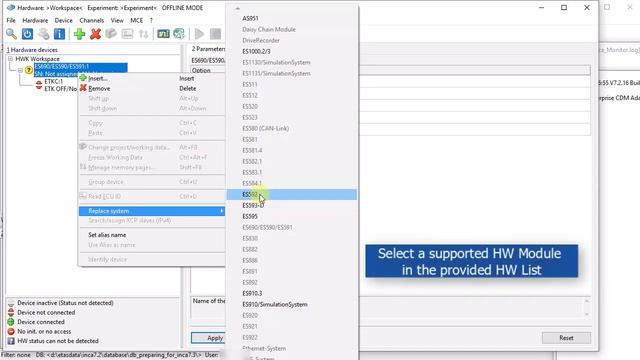Select ES593-D in hardware list
The width and height of the screenshot is (640, 360).
pyautogui.click(x=292, y=205)
